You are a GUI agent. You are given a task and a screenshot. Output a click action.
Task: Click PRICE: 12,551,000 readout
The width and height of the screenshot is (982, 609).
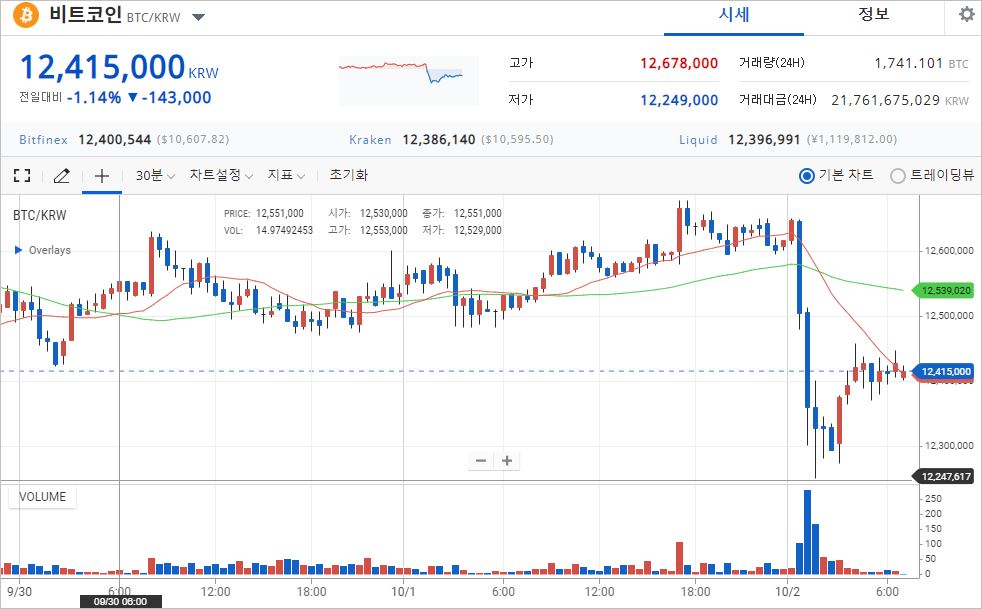pyautogui.click(x=264, y=214)
